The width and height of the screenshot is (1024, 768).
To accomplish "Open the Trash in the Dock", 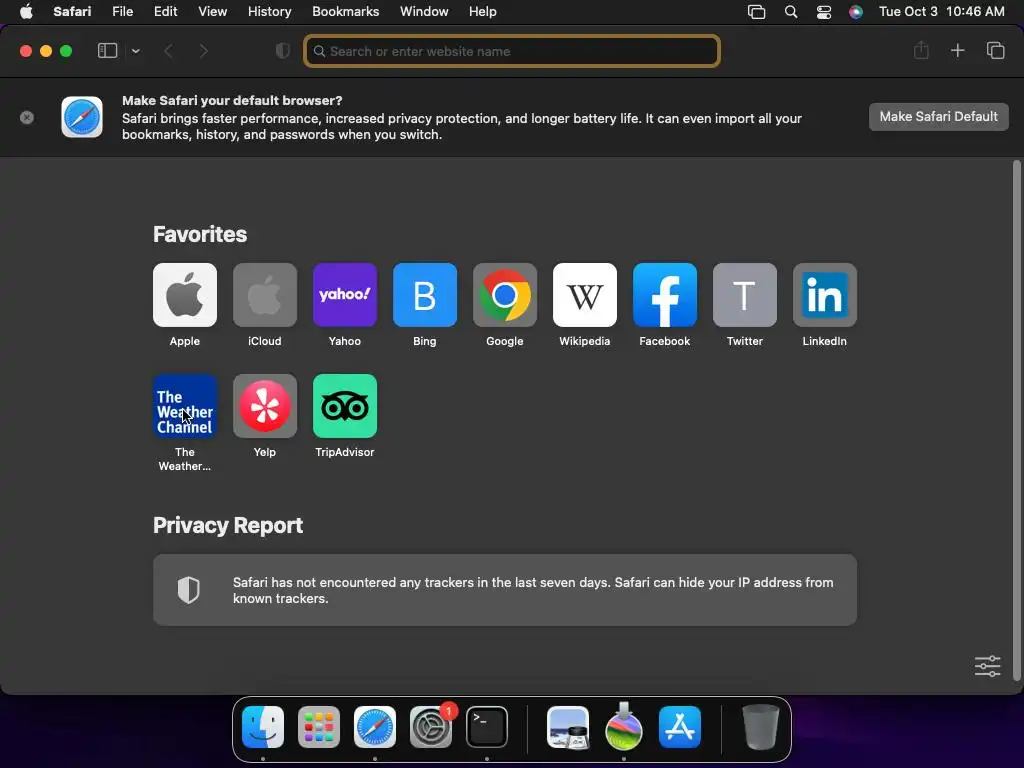I will coord(761,727).
